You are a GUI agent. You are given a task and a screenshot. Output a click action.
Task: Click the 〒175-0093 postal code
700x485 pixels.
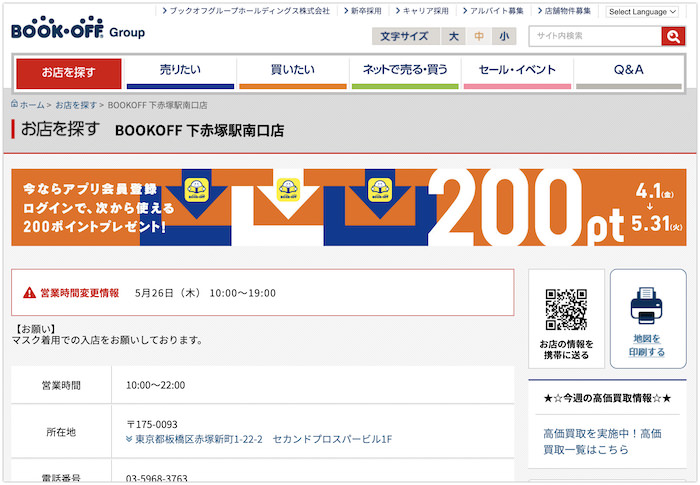(x=152, y=424)
